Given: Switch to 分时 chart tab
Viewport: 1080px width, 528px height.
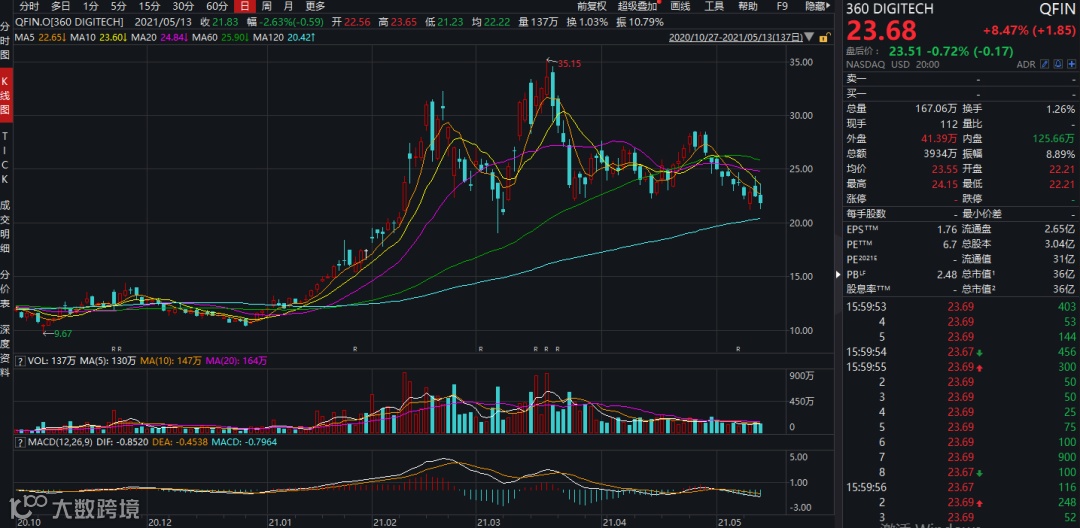Looking at the screenshot, I should click(x=29, y=7).
